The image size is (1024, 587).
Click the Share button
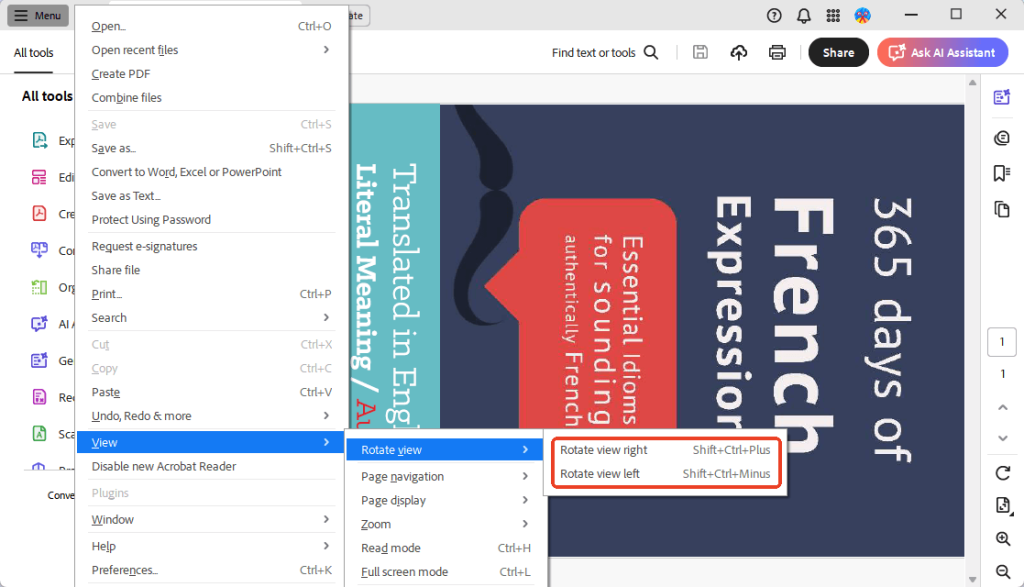coord(838,53)
